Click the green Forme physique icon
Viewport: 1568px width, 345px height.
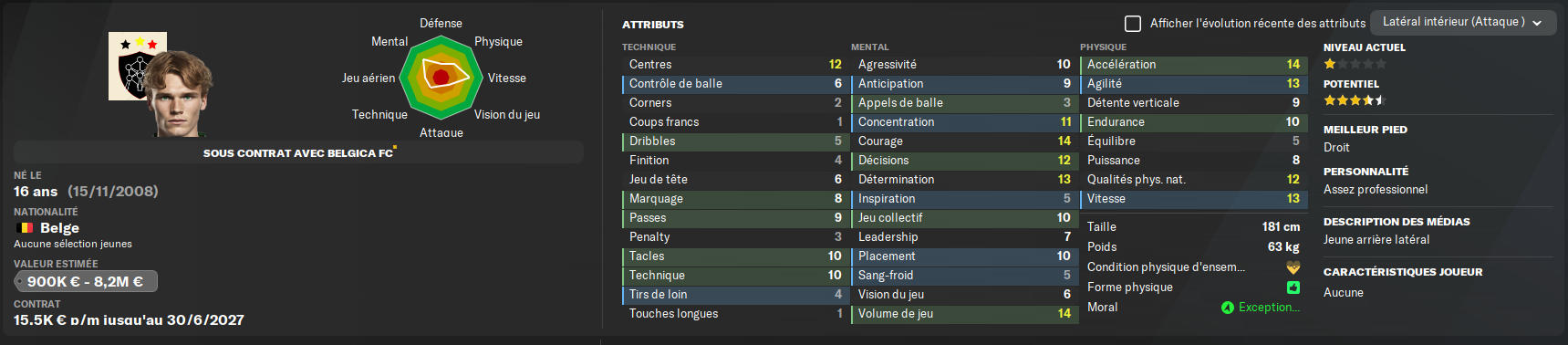coord(1293,287)
